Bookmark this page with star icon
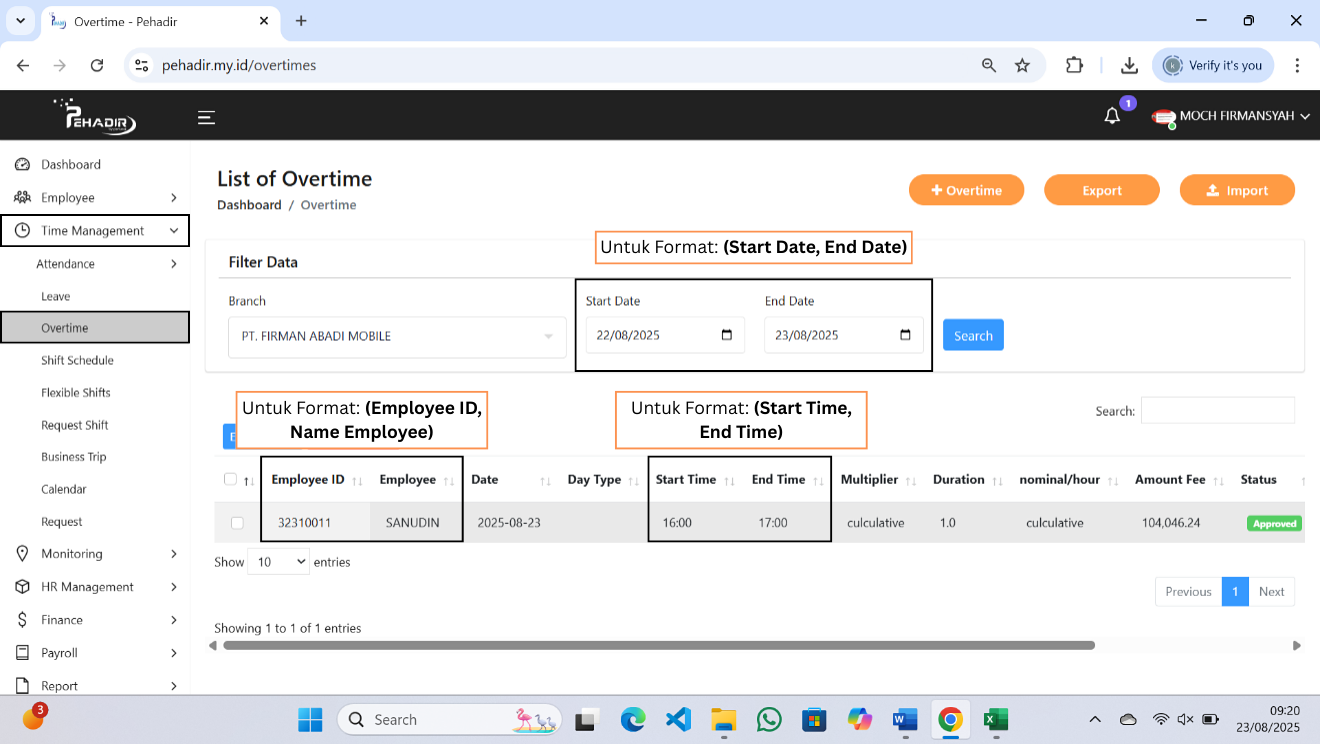Screen dimensions: 1320x744 point(1022,65)
